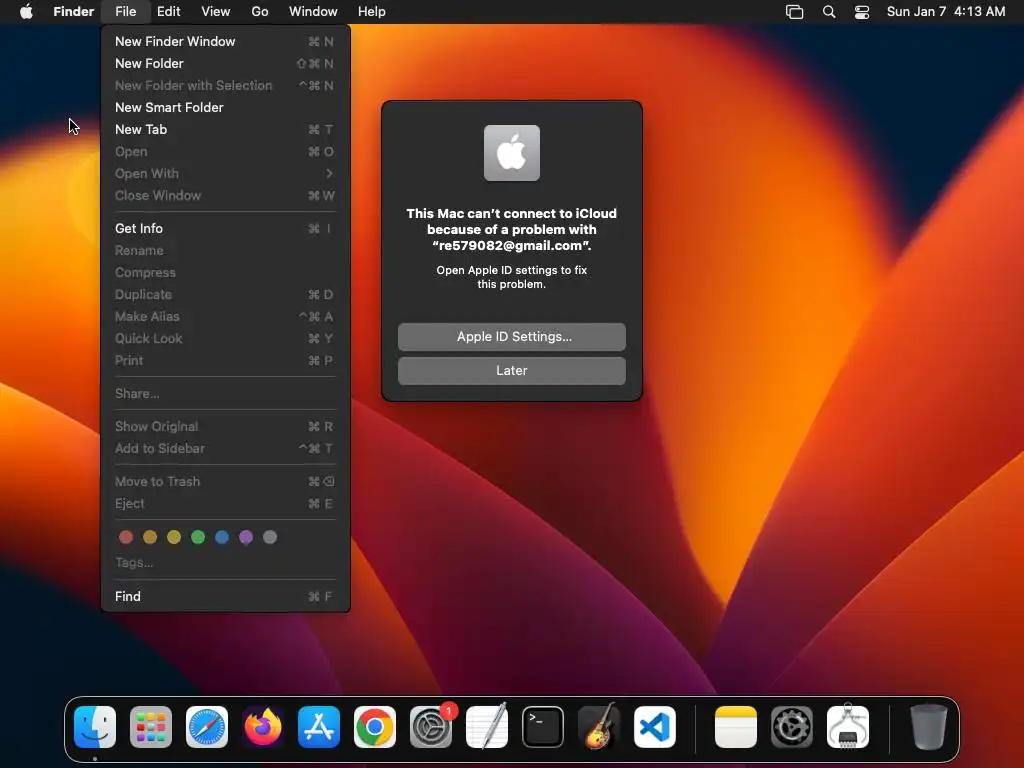Click the Tags… menu entry

pos(225,562)
